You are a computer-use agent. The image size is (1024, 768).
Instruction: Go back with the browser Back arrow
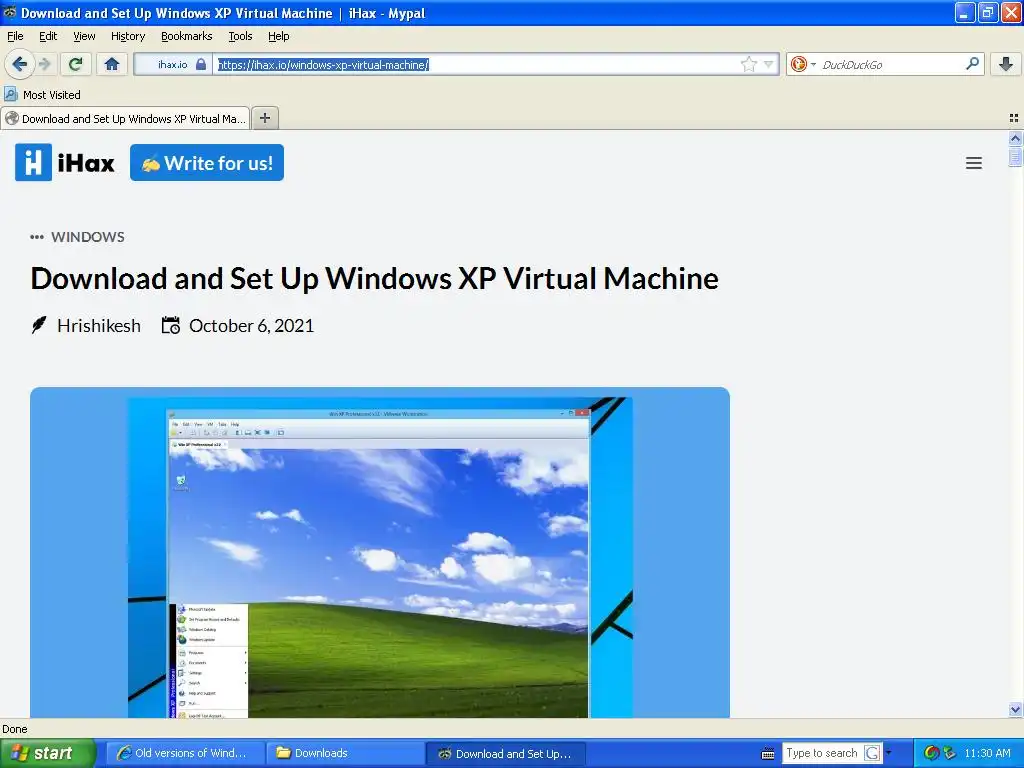pyautogui.click(x=19, y=64)
